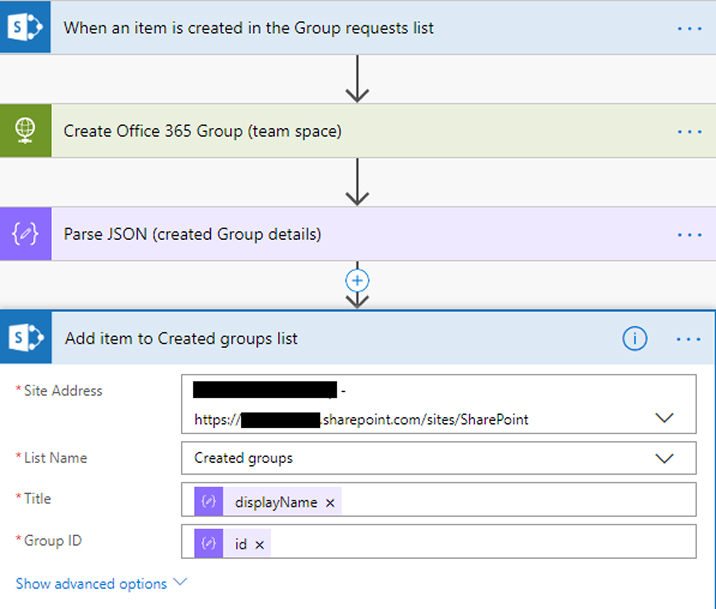Select the displayName dynamic content token

point(268,501)
